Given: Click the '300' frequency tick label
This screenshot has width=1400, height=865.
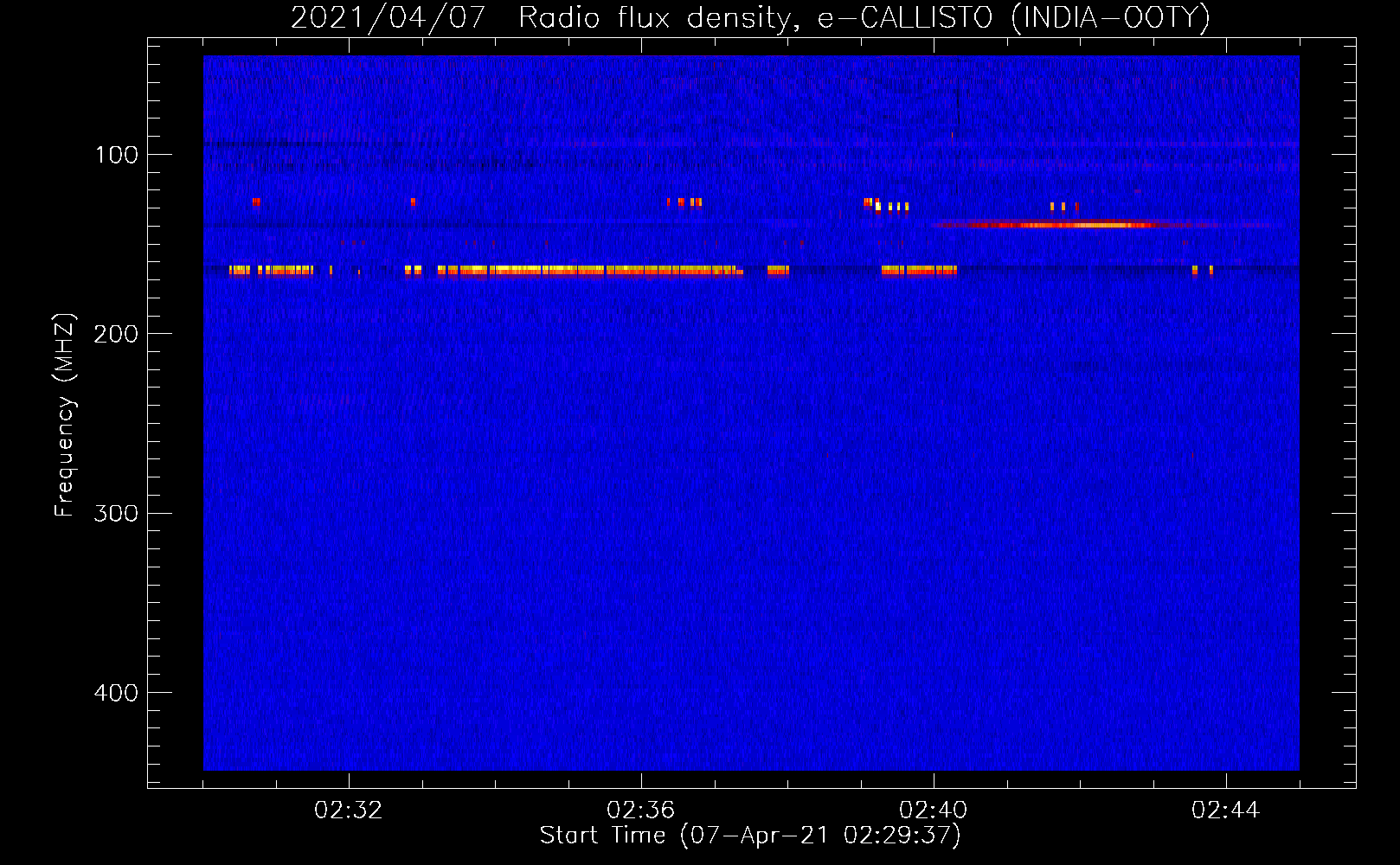Looking at the screenshot, I should 116,514.
